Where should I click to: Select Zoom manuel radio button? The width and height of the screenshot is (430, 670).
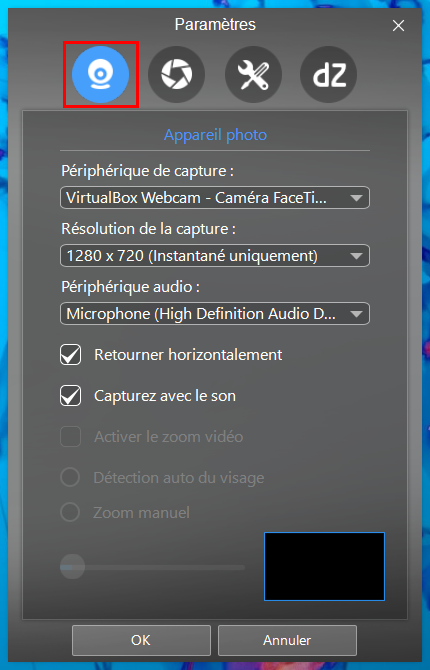70,512
